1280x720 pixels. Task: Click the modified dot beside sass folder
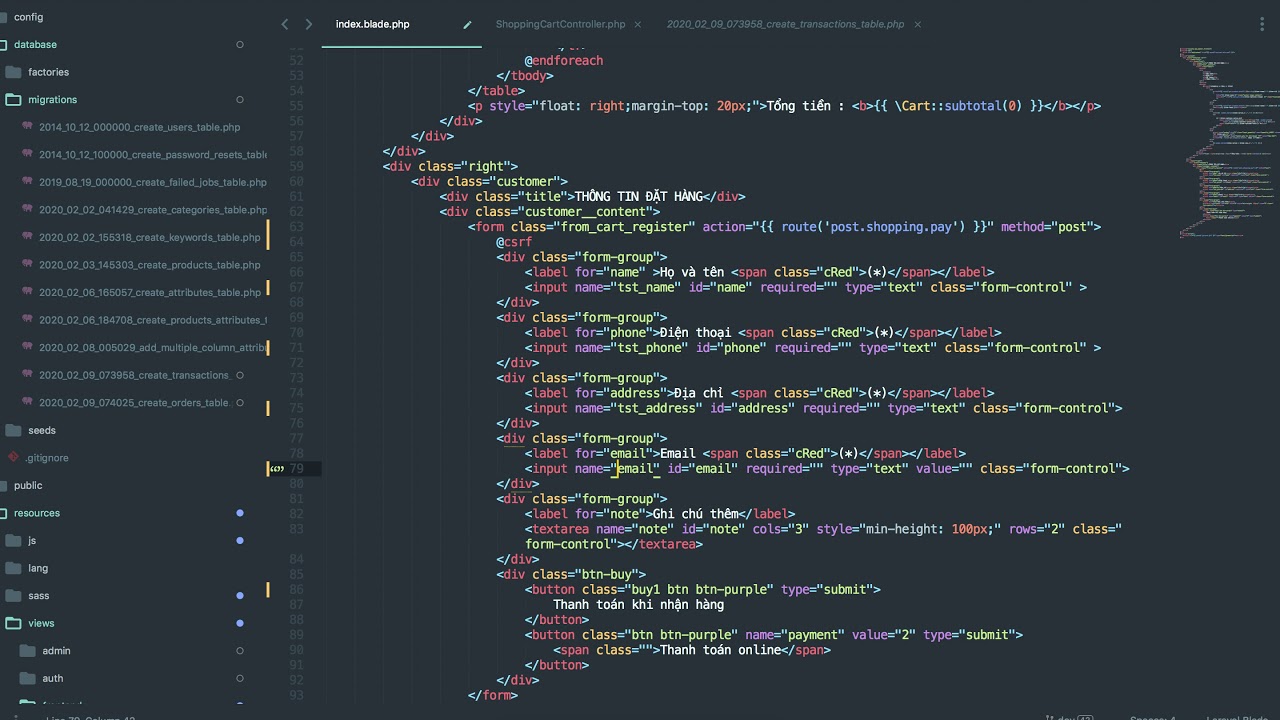point(240,595)
